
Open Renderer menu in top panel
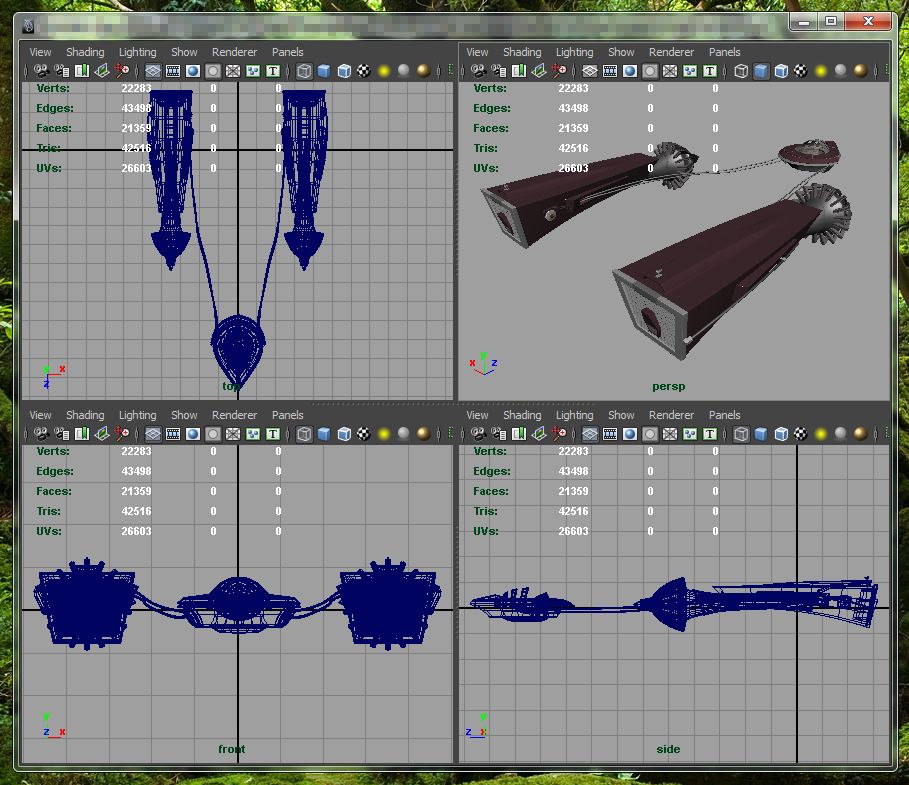coord(234,52)
